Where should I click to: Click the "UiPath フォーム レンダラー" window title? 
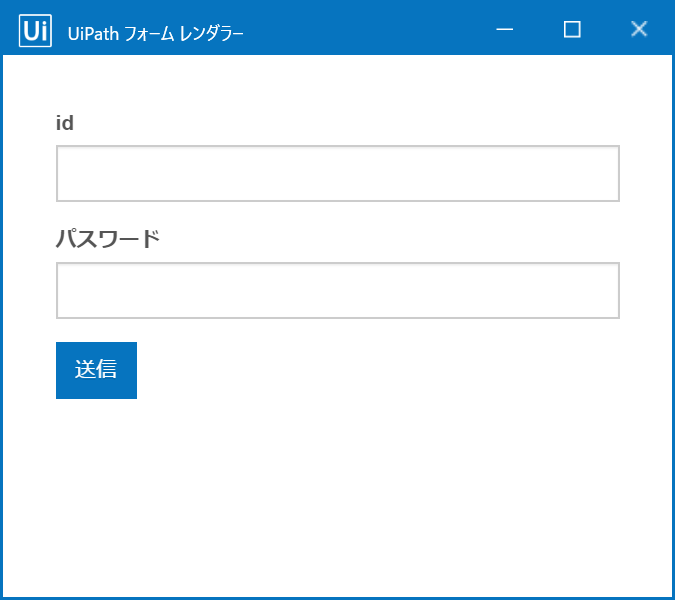coord(155,34)
